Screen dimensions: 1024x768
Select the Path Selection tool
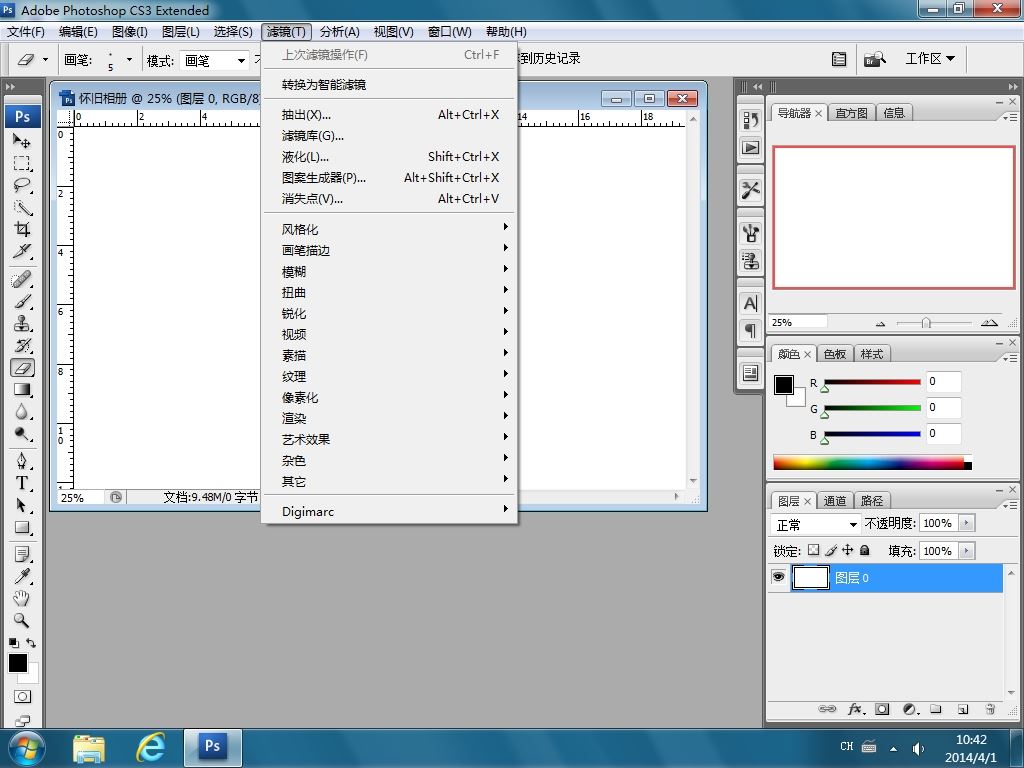pyautogui.click(x=22, y=505)
